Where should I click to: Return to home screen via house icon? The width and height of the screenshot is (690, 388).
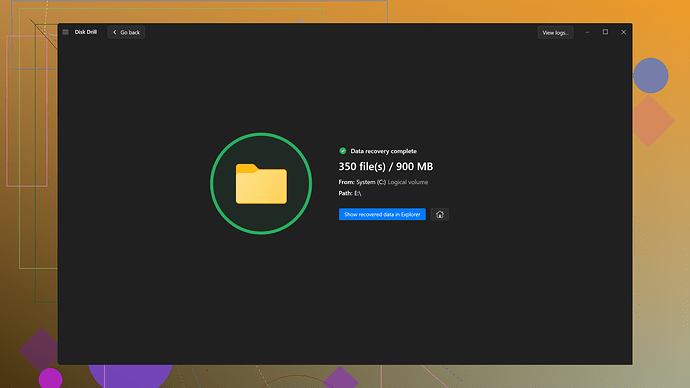pos(440,214)
